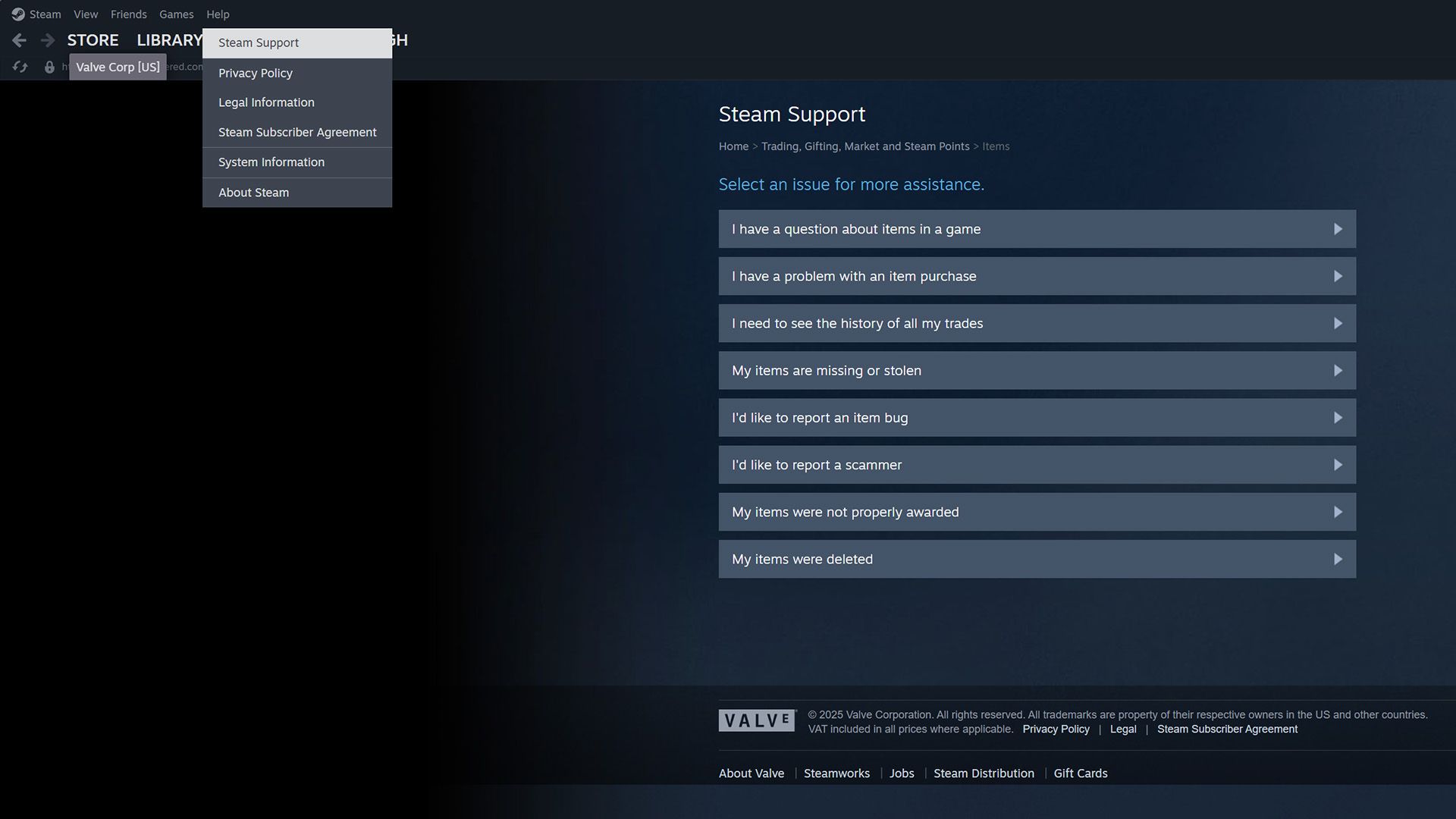Click the arrow on 'I have a problem with an item purchase'

click(1338, 276)
